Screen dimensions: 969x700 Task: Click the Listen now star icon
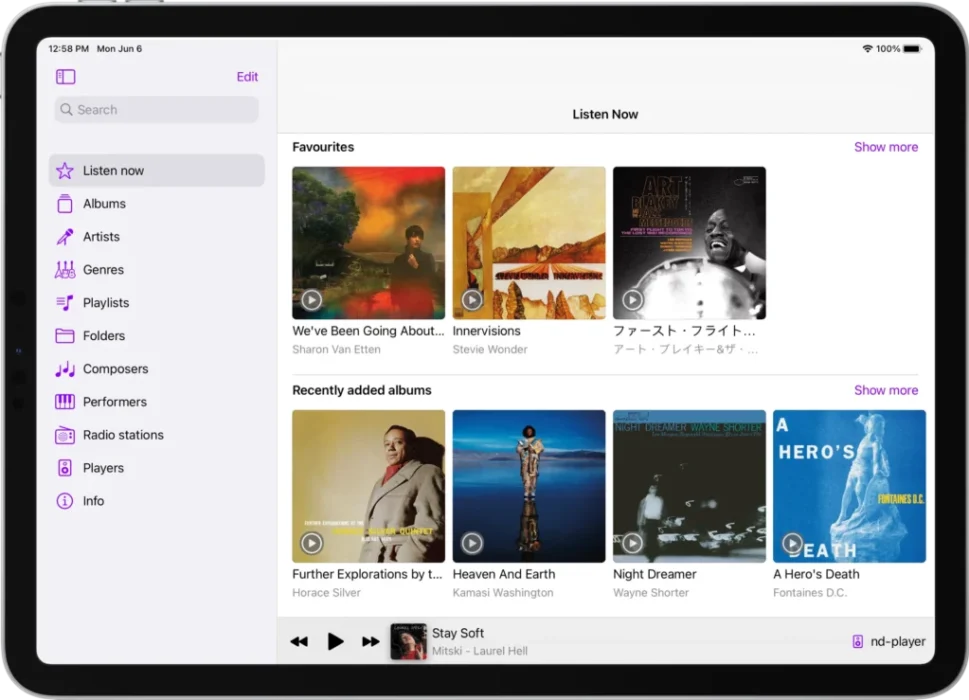64,171
